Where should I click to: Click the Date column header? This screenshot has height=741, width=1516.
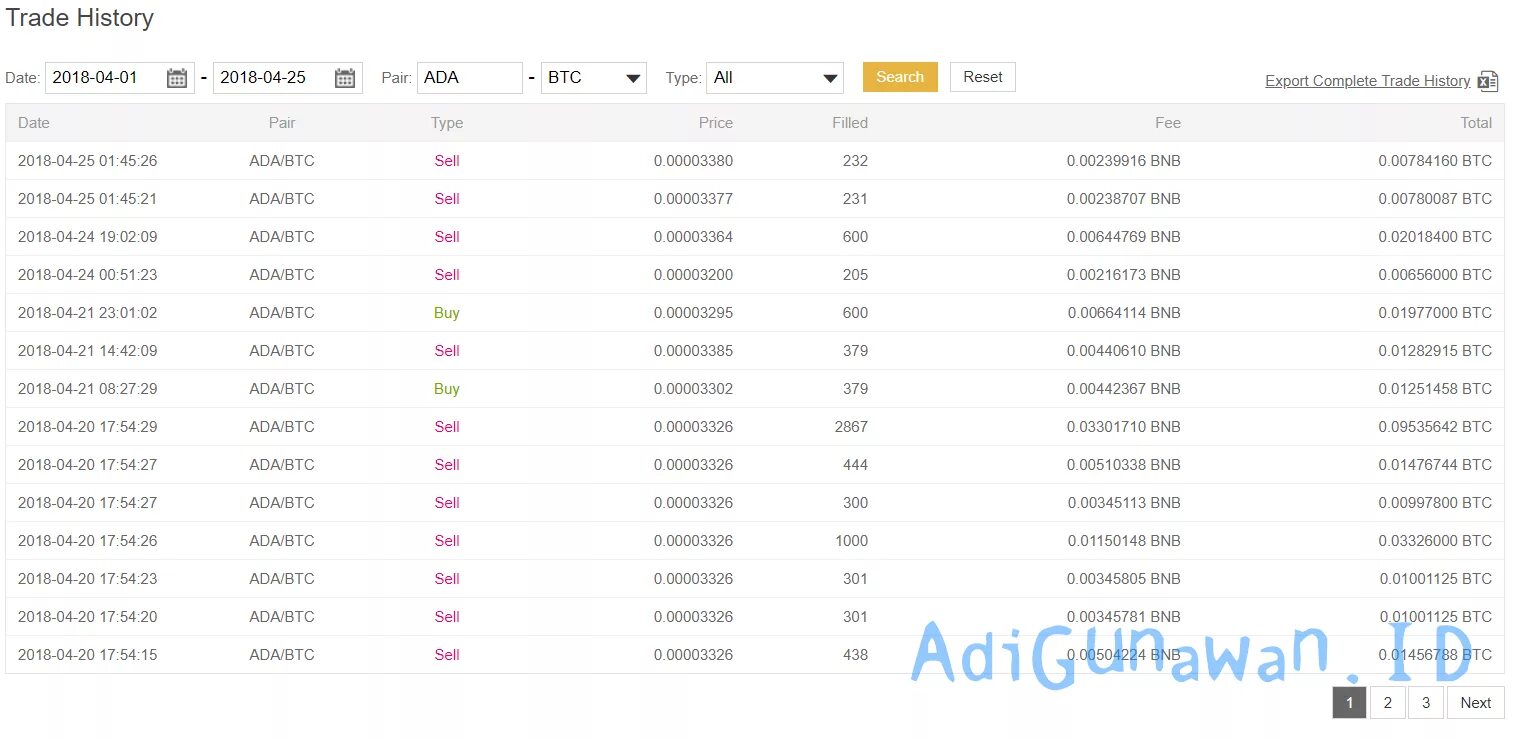pyautogui.click(x=34, y=123)
